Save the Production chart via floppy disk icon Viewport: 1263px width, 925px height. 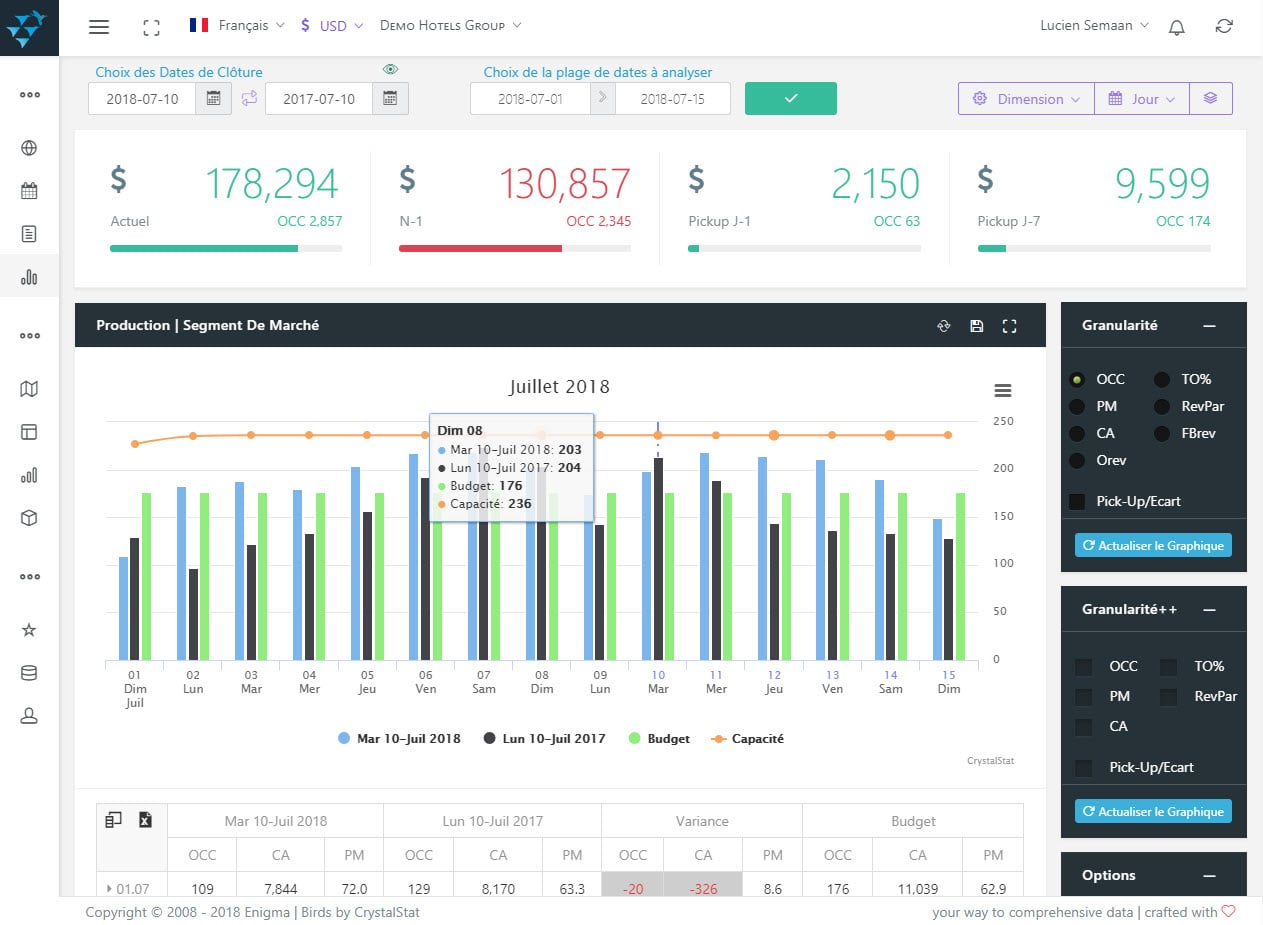pyautogui.click(x=977, y=325)
